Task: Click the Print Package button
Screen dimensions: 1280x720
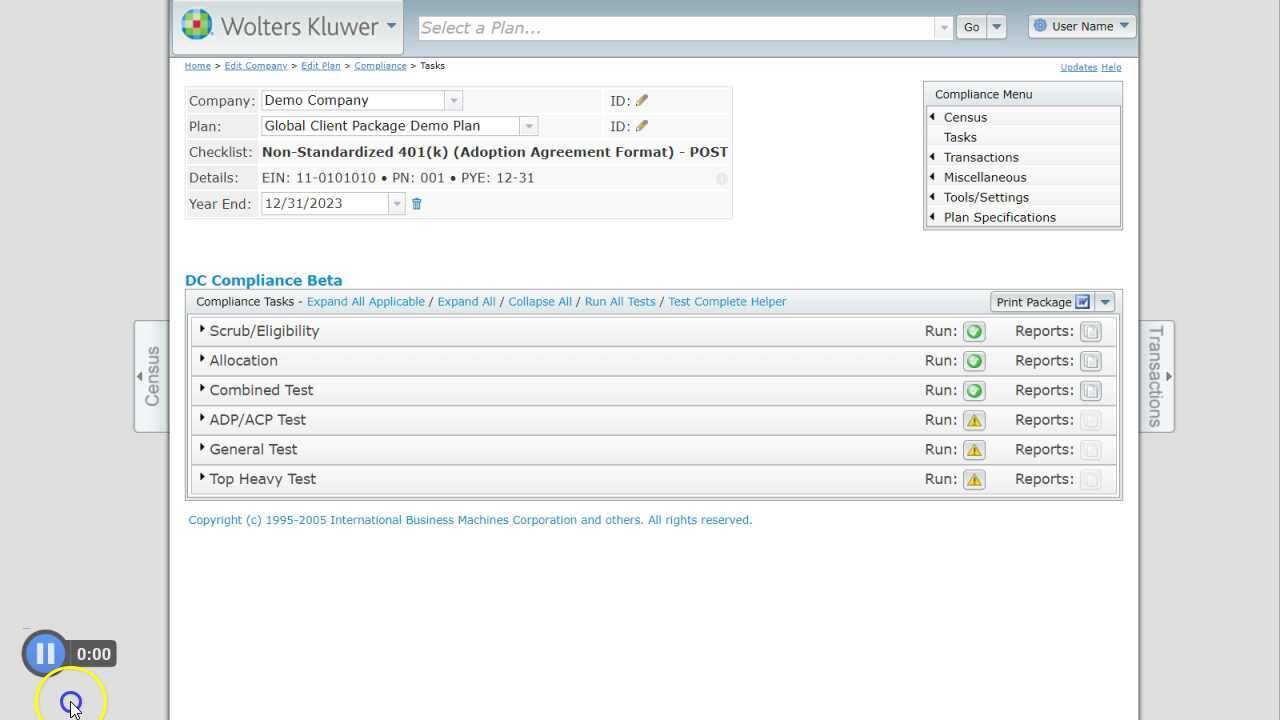Action: point(1043,302)
